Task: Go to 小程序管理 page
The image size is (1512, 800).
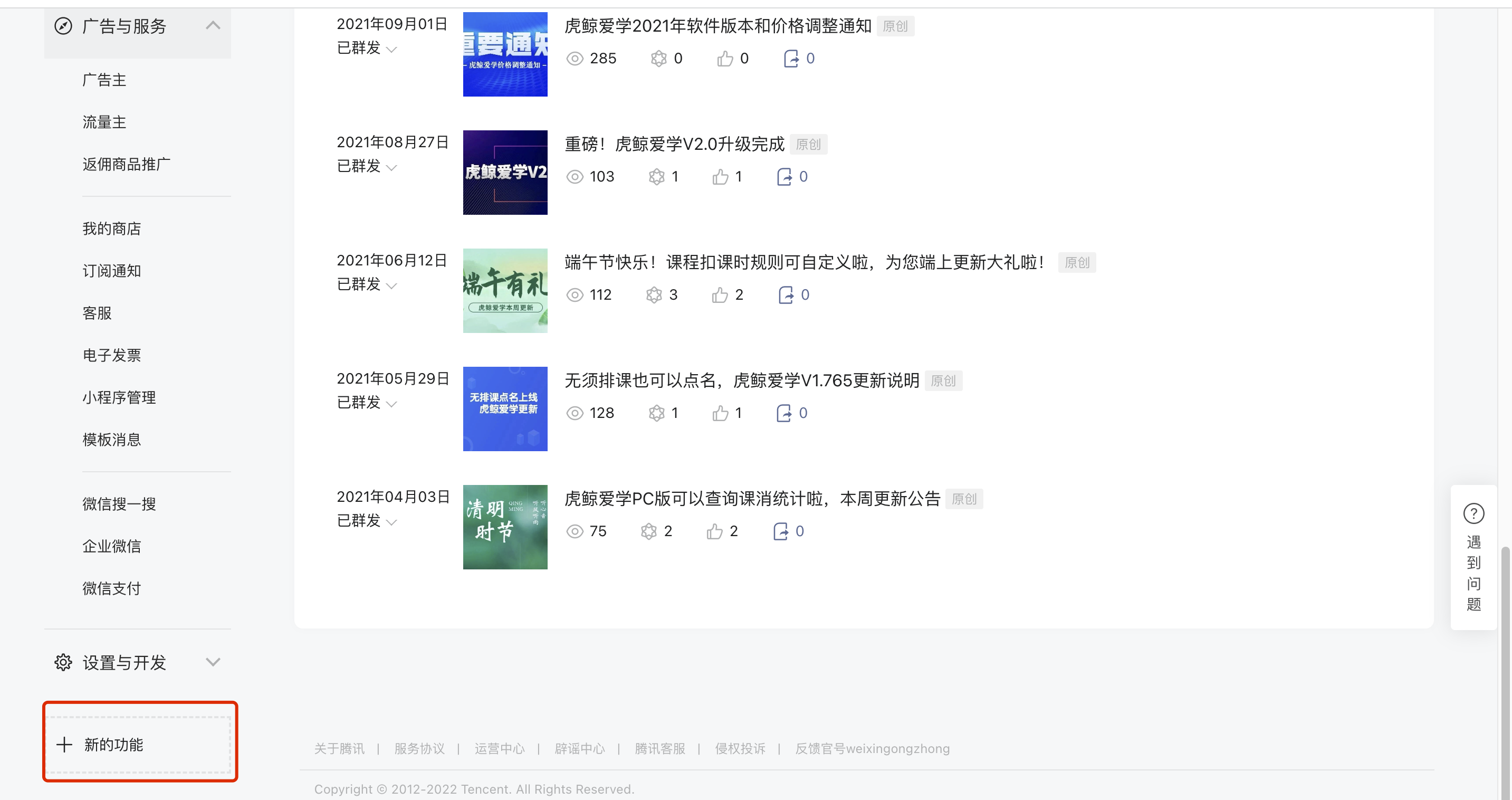Action: tap(119, 397)
